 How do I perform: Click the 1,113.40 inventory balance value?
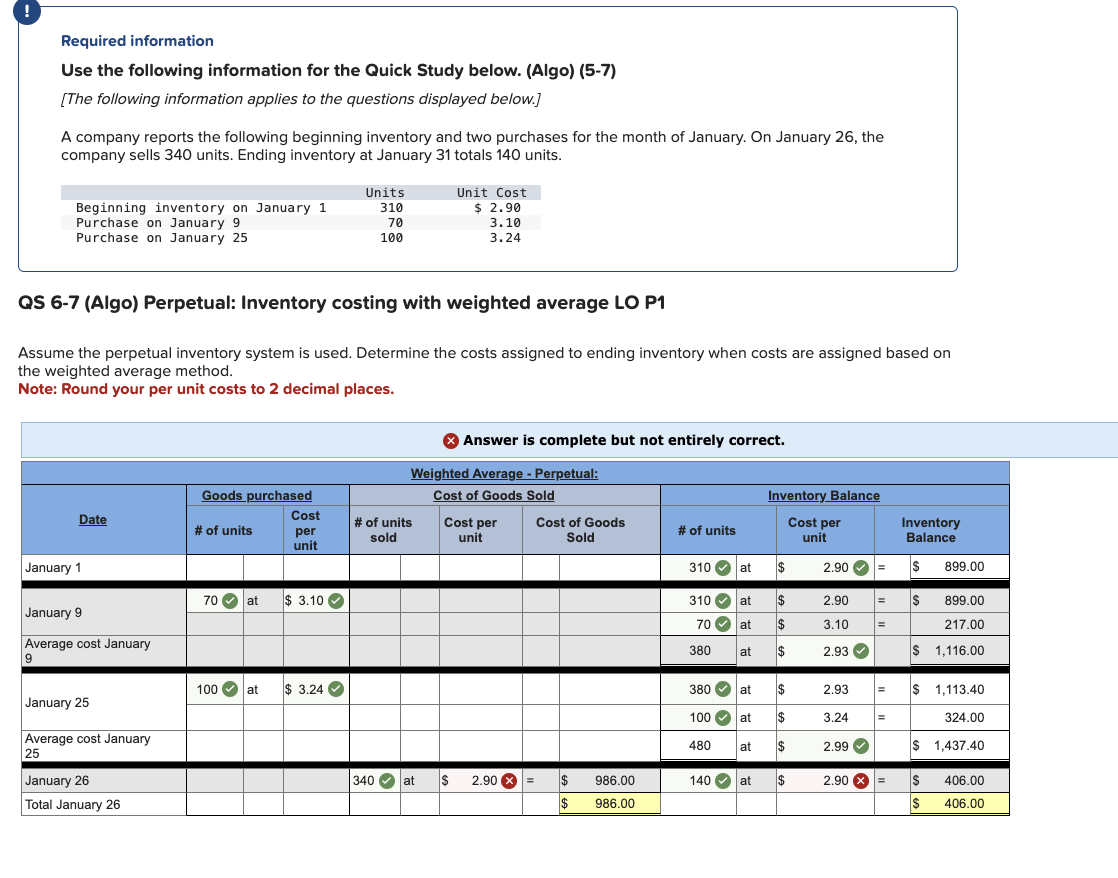[x=959, y=690]
